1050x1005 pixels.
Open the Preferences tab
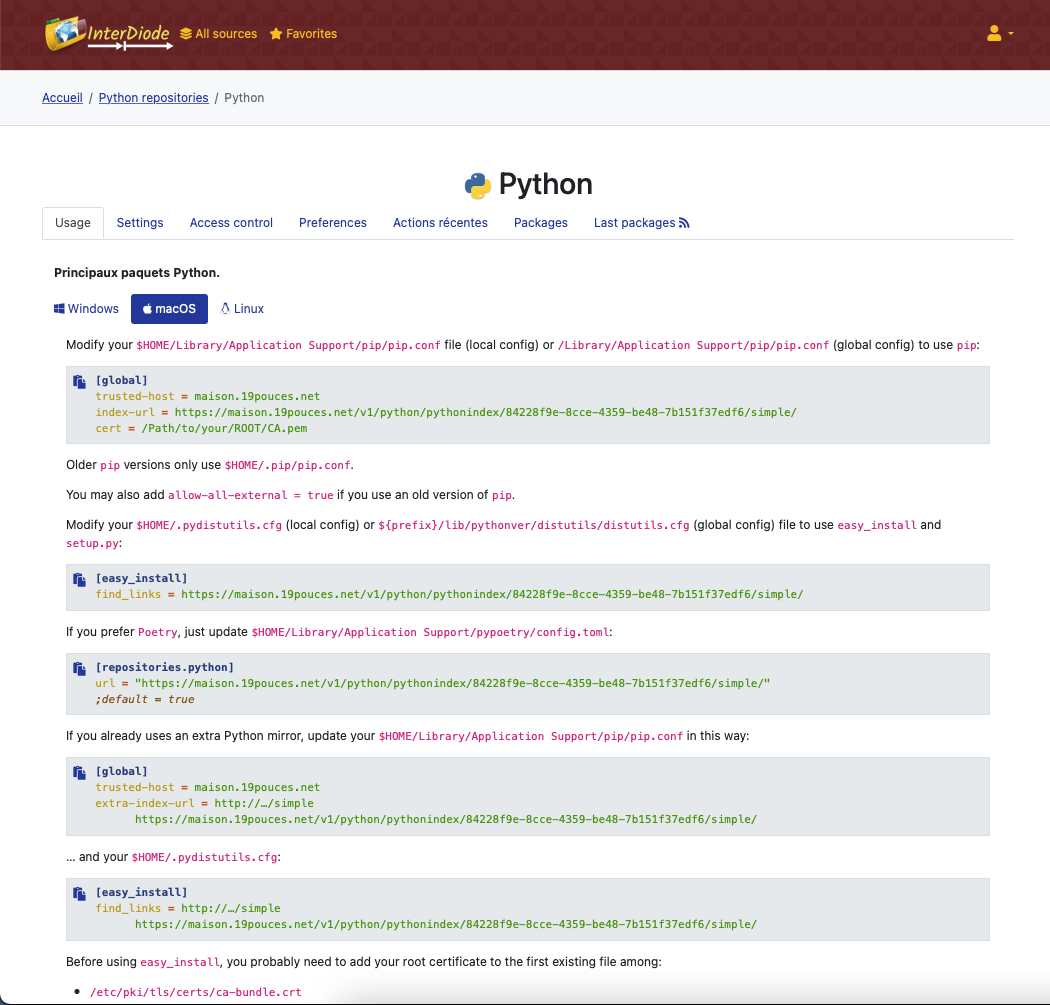[333, 223]
